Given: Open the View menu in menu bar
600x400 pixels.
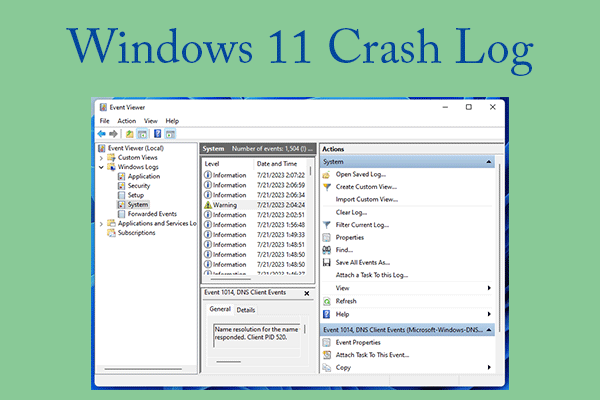Looking at the screenshot, I should click(x=150, y=121).
